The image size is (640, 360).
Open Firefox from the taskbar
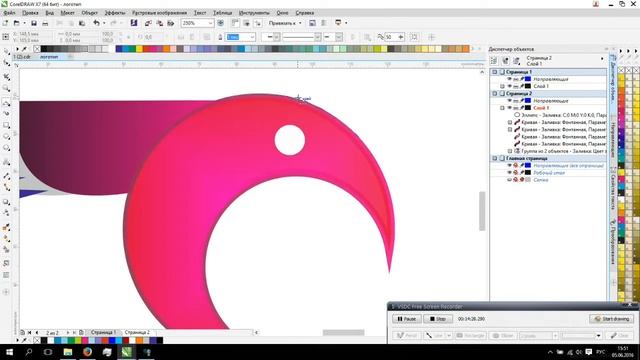[87, 352]
